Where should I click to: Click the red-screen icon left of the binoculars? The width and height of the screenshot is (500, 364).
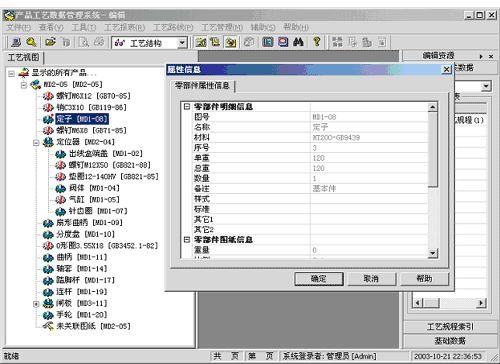[283, 42]
